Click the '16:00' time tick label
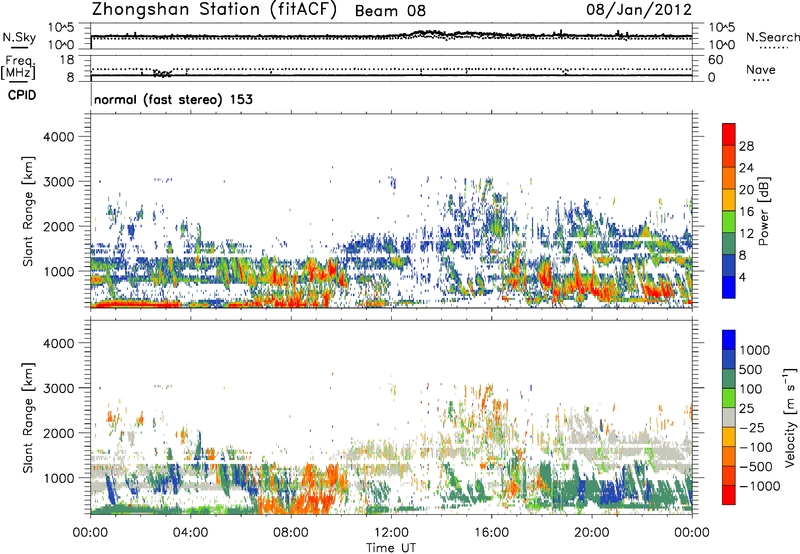The height and width of the screenshot is (554, 800). pyautogui.click(x=491, y=533)
